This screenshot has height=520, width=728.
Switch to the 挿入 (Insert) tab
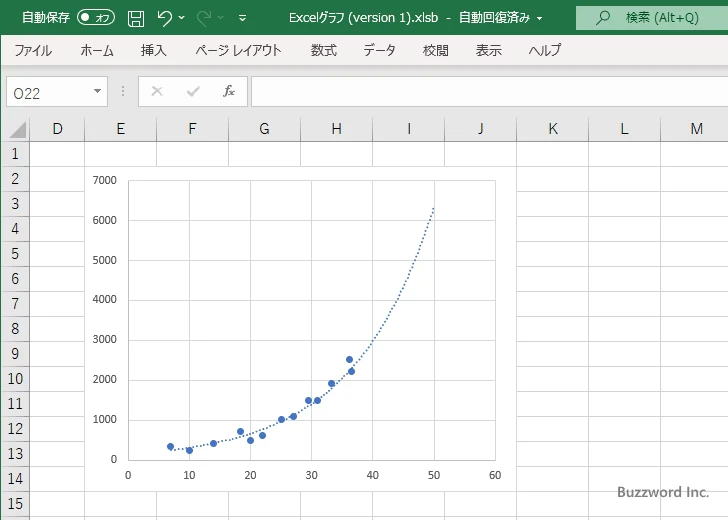coord(154,50)
